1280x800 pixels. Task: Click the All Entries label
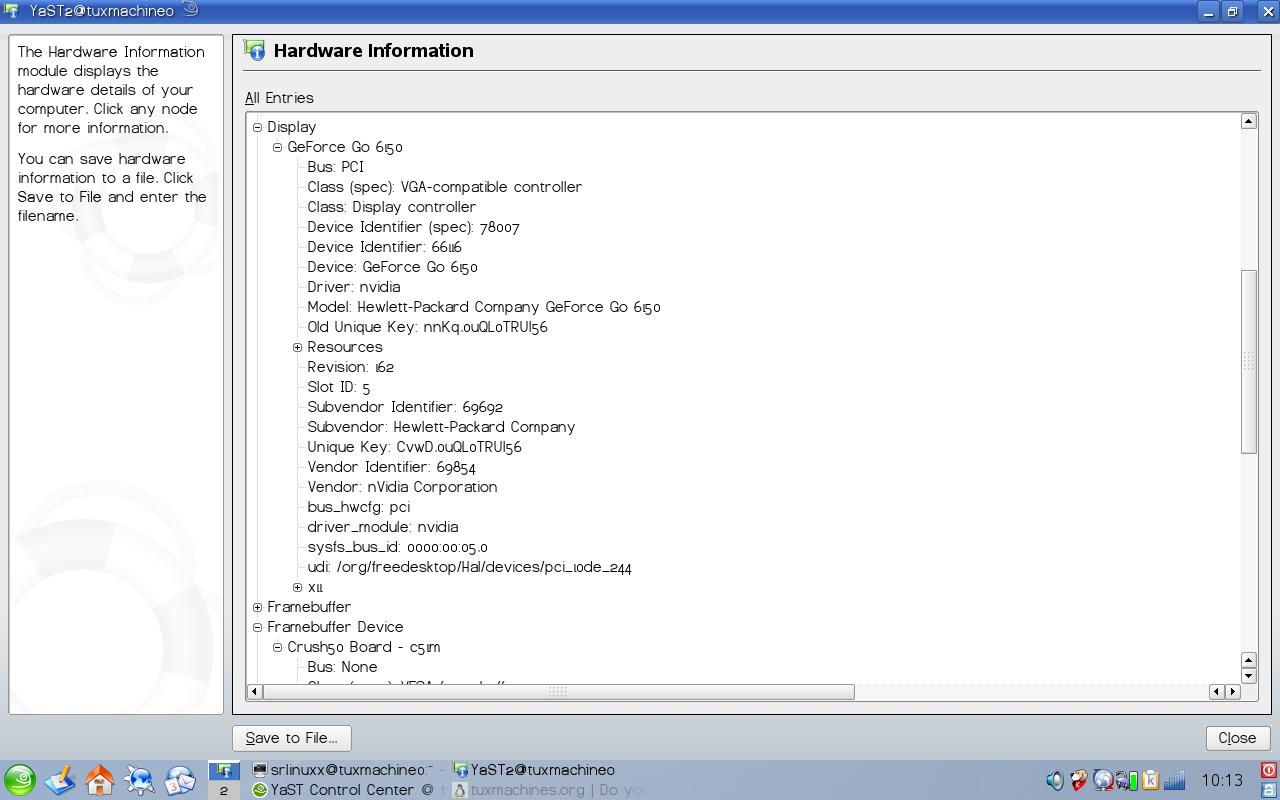tap(279, 98)
